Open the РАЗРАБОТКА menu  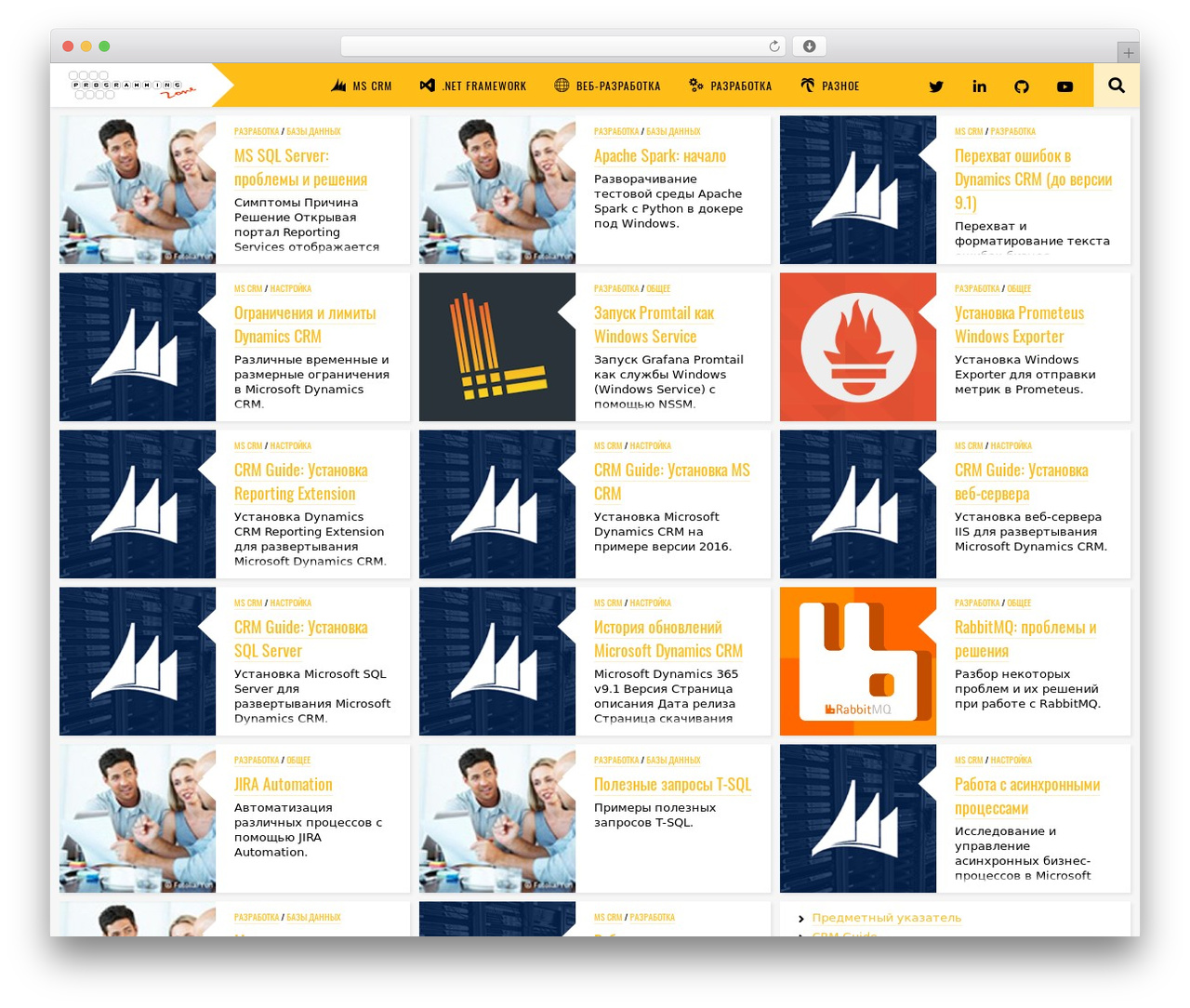point(731,86)
